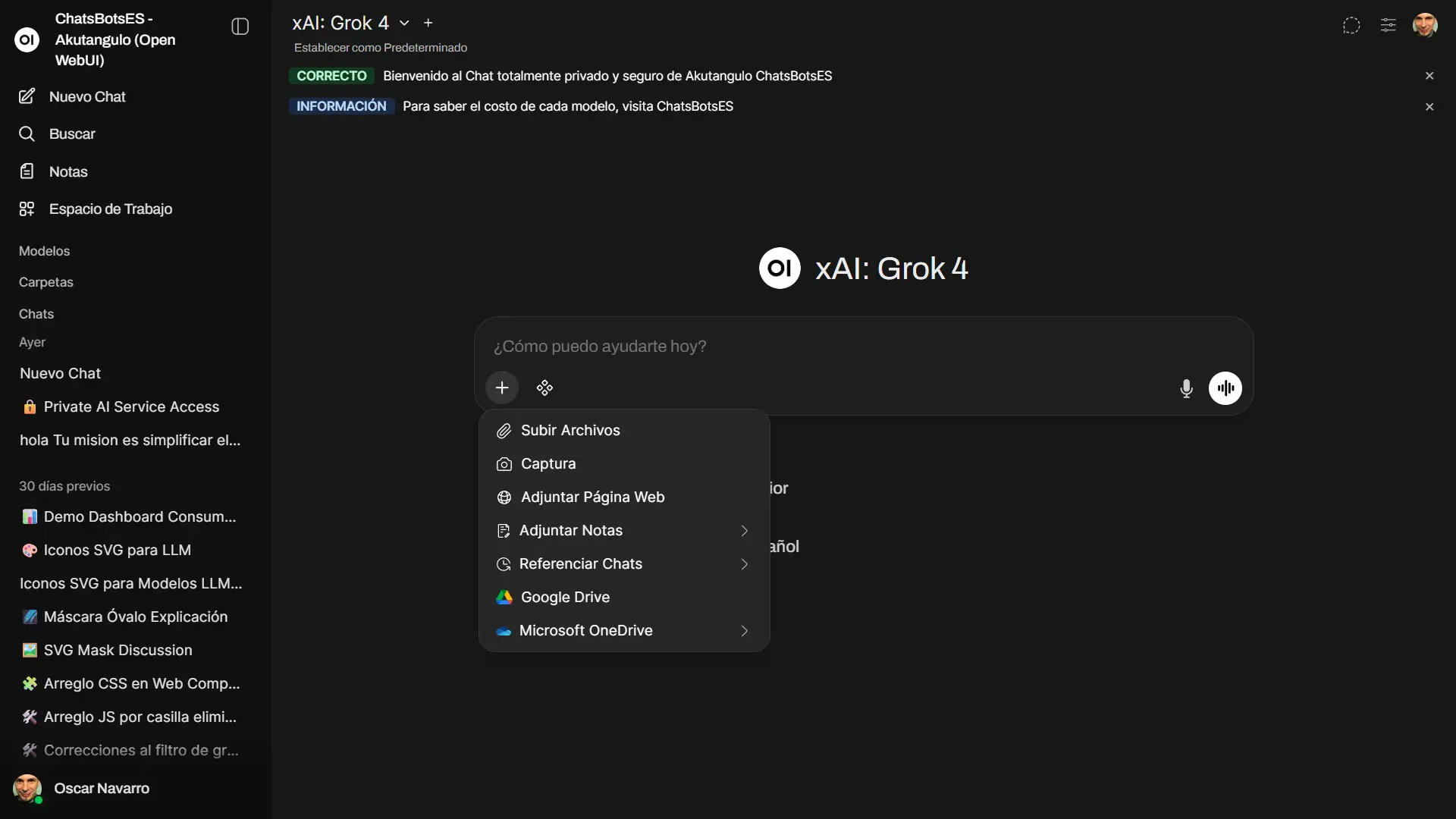The image size is (1456, 819).
Task: Select Subir Archivos from the menu
Action: pyautogui.click(x=624, y=431)
